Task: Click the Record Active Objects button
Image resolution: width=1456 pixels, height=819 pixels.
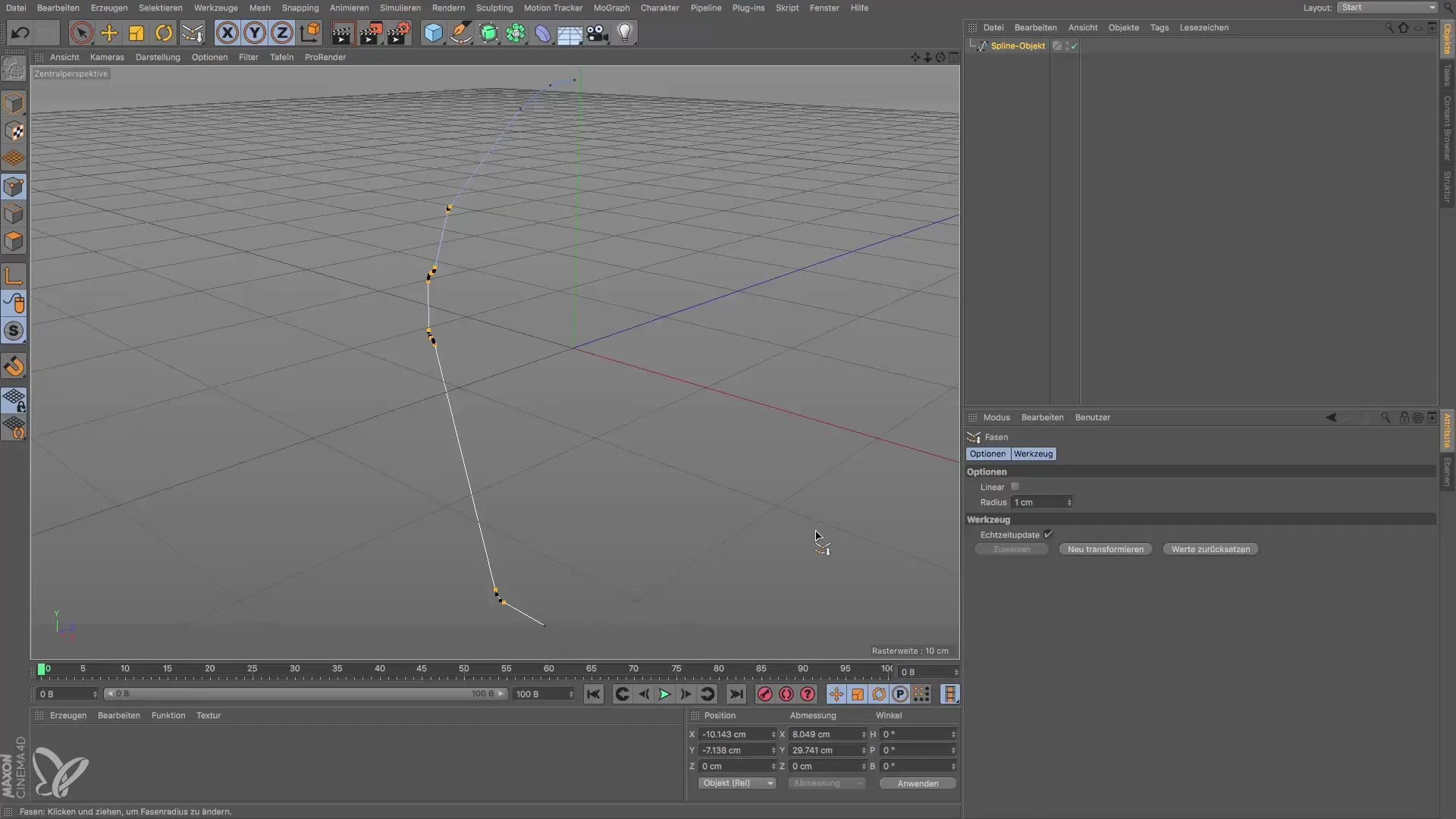Action: pos(765,694)
